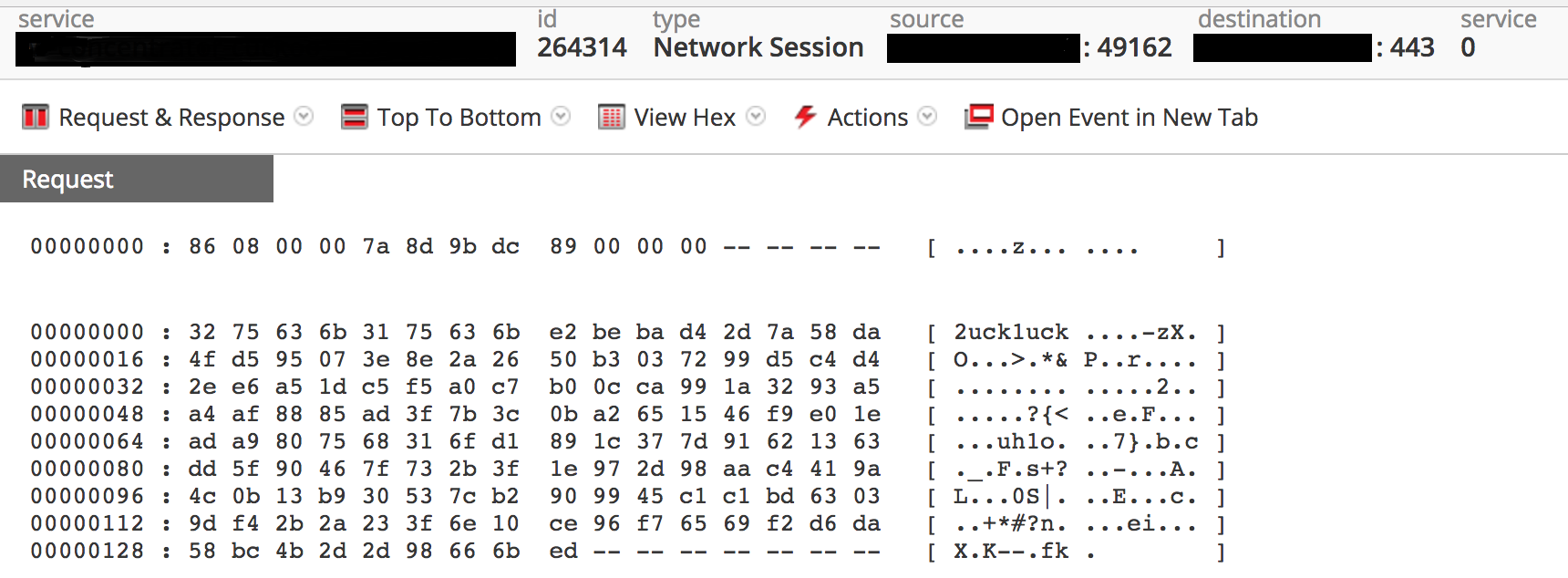Click the Open Event in New Tab monitor icon
This screenshot has height=578, width=1568.
976,117
